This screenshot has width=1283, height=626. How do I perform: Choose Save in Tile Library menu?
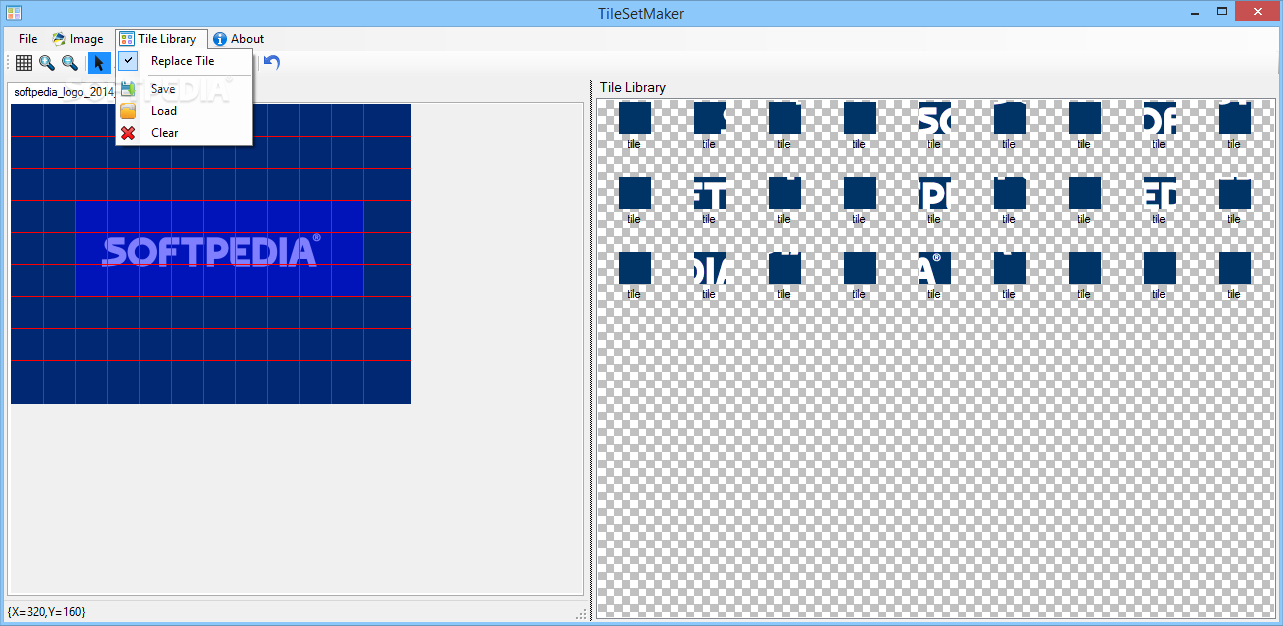point(184,89)
